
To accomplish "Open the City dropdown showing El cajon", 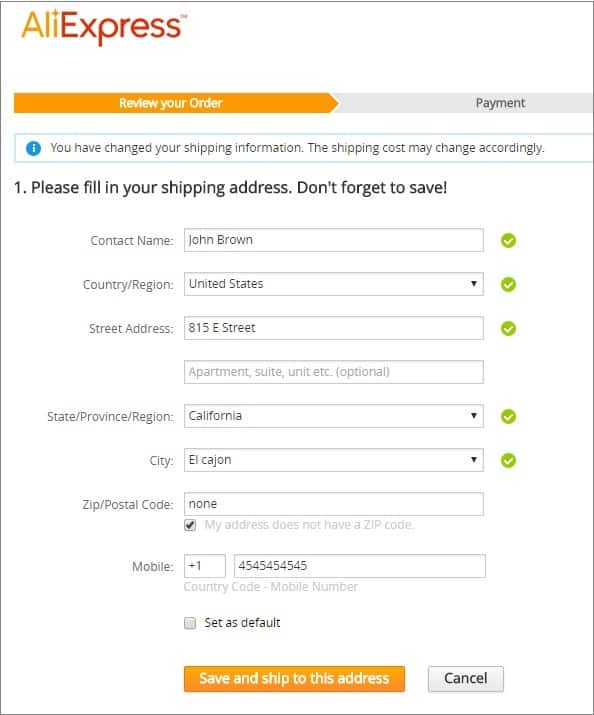I will point(334,460).
